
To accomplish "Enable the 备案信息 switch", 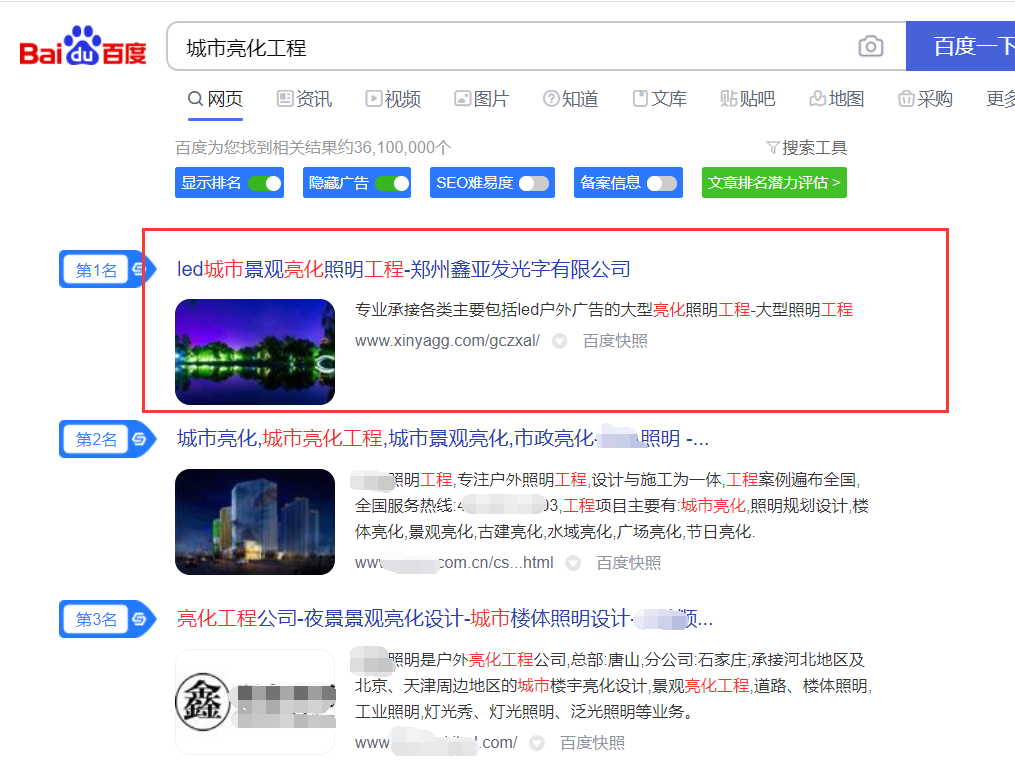I will click(x=662, y=183).
